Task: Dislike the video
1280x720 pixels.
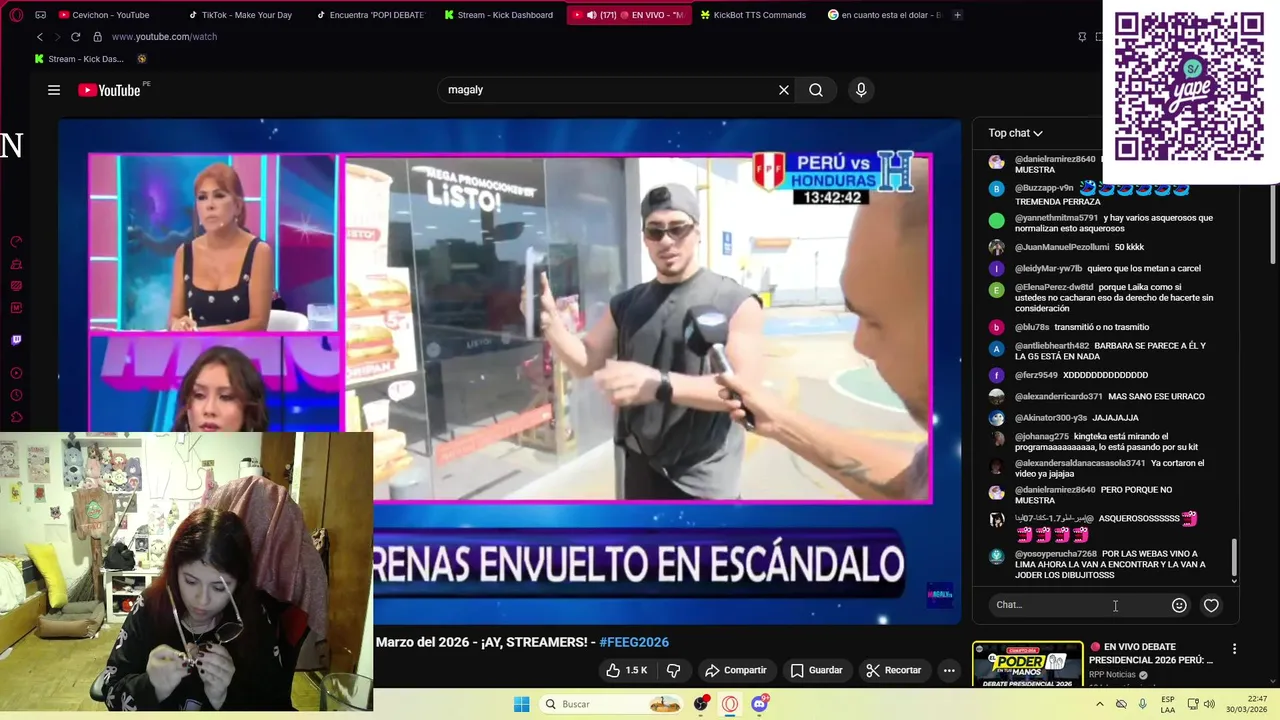Action: [673, 670]
